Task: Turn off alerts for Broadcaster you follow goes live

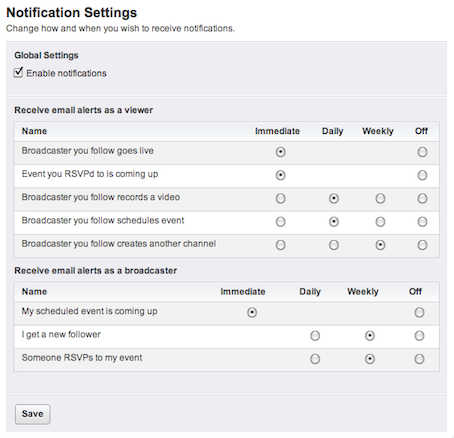Action: coord(422,152)
